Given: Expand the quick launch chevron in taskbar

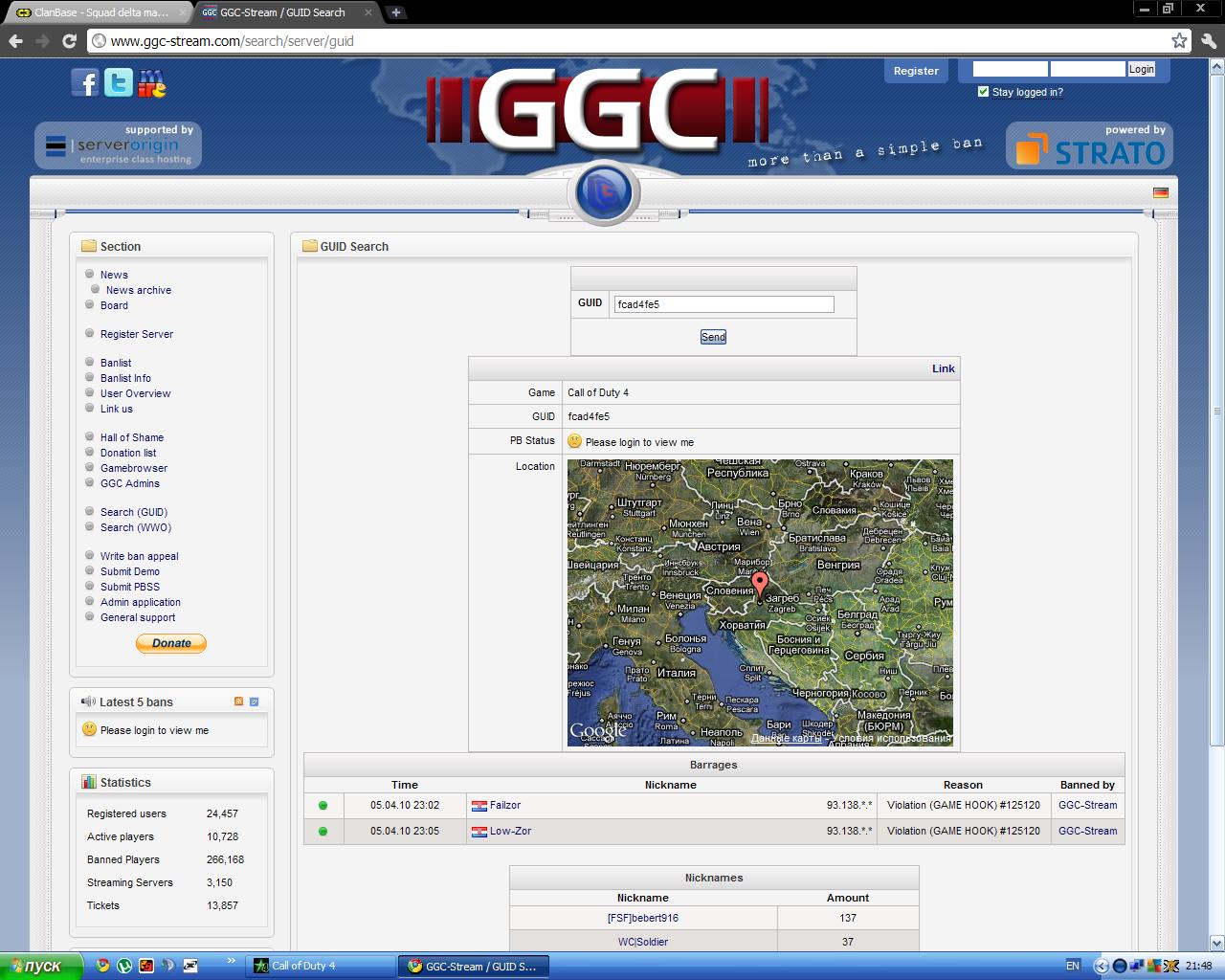Looking at the screenshot, I should click(x=231, y=961).
